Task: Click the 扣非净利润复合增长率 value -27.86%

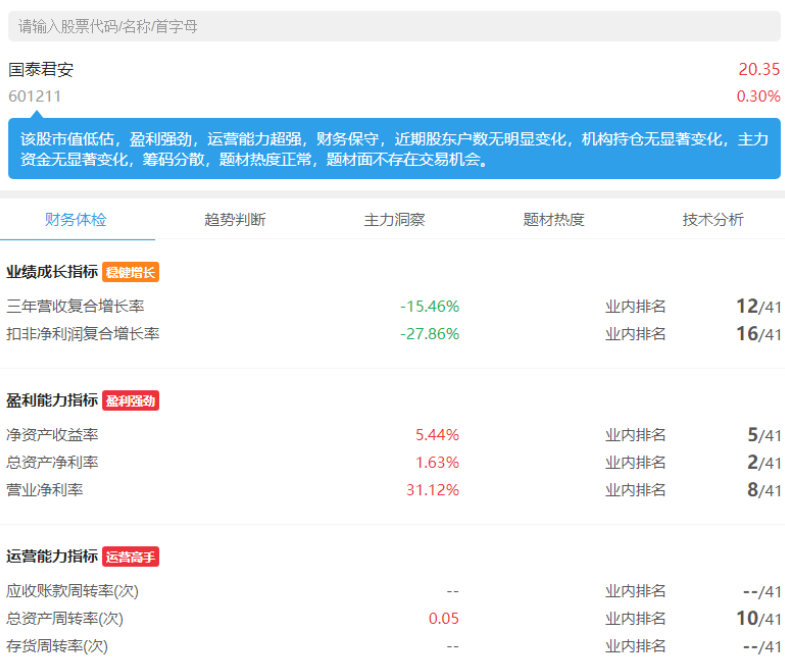Action: pos(430,334)
